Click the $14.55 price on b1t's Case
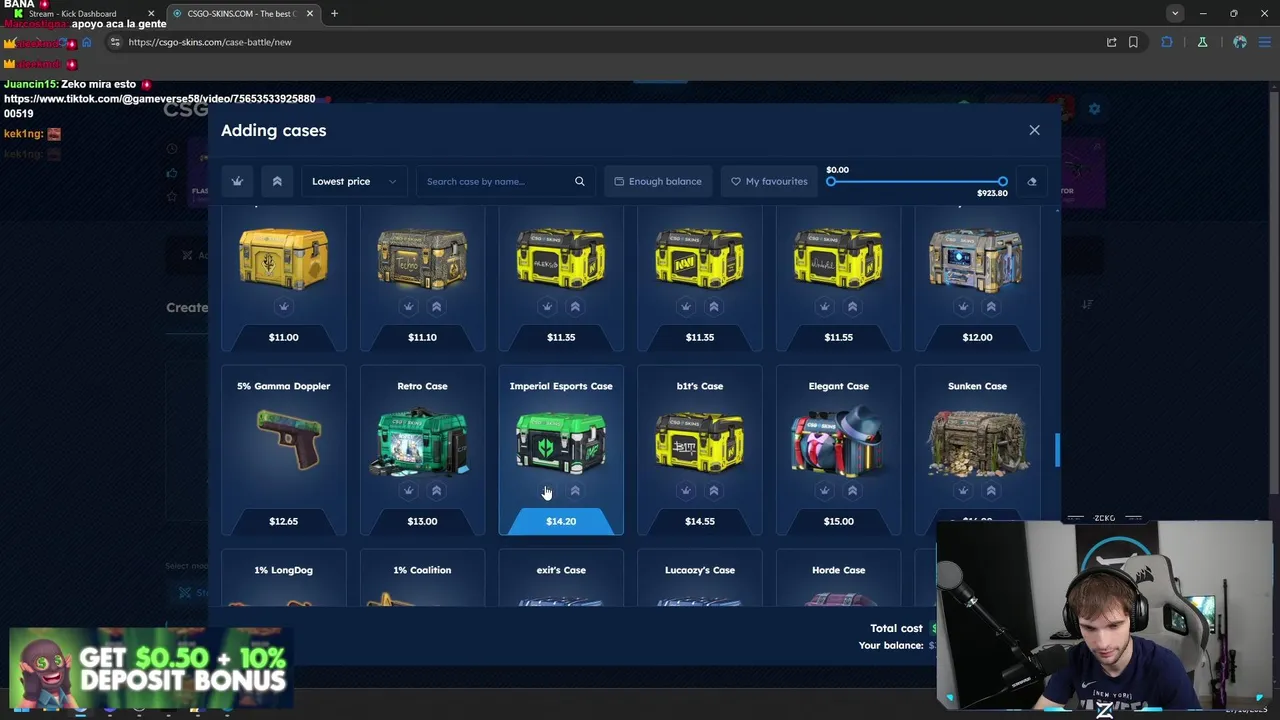The height and width of the screenshot is (720, 1280). (x=700, y=521)
